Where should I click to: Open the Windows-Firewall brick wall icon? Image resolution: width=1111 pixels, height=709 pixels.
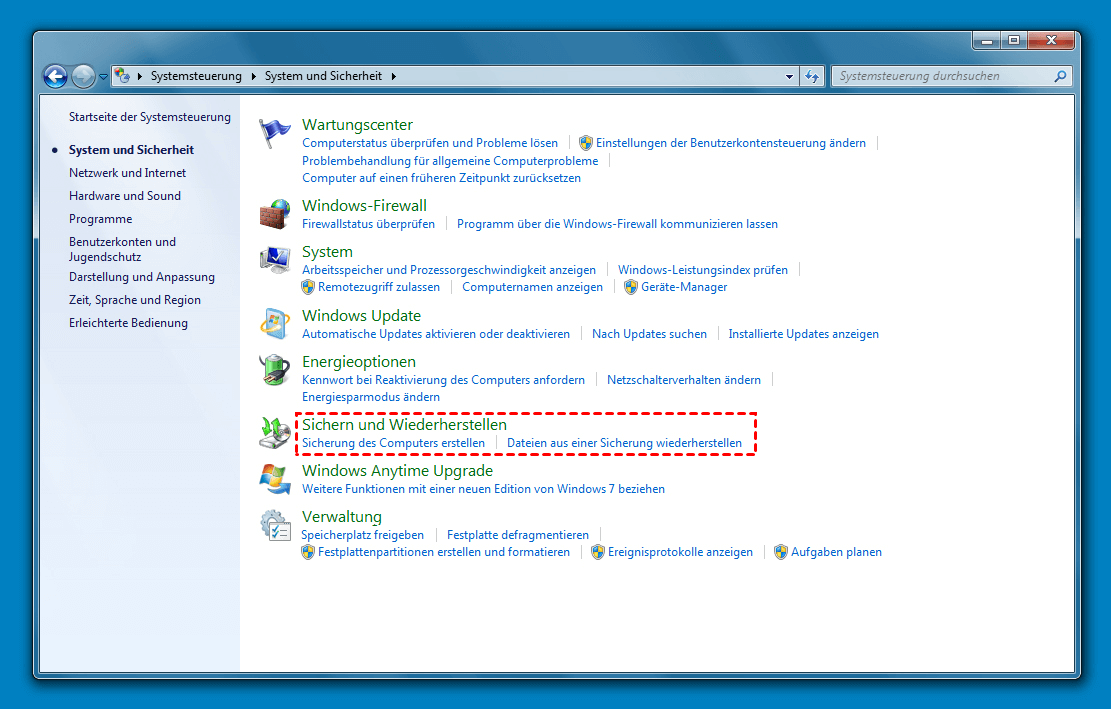tap(274, 214)
